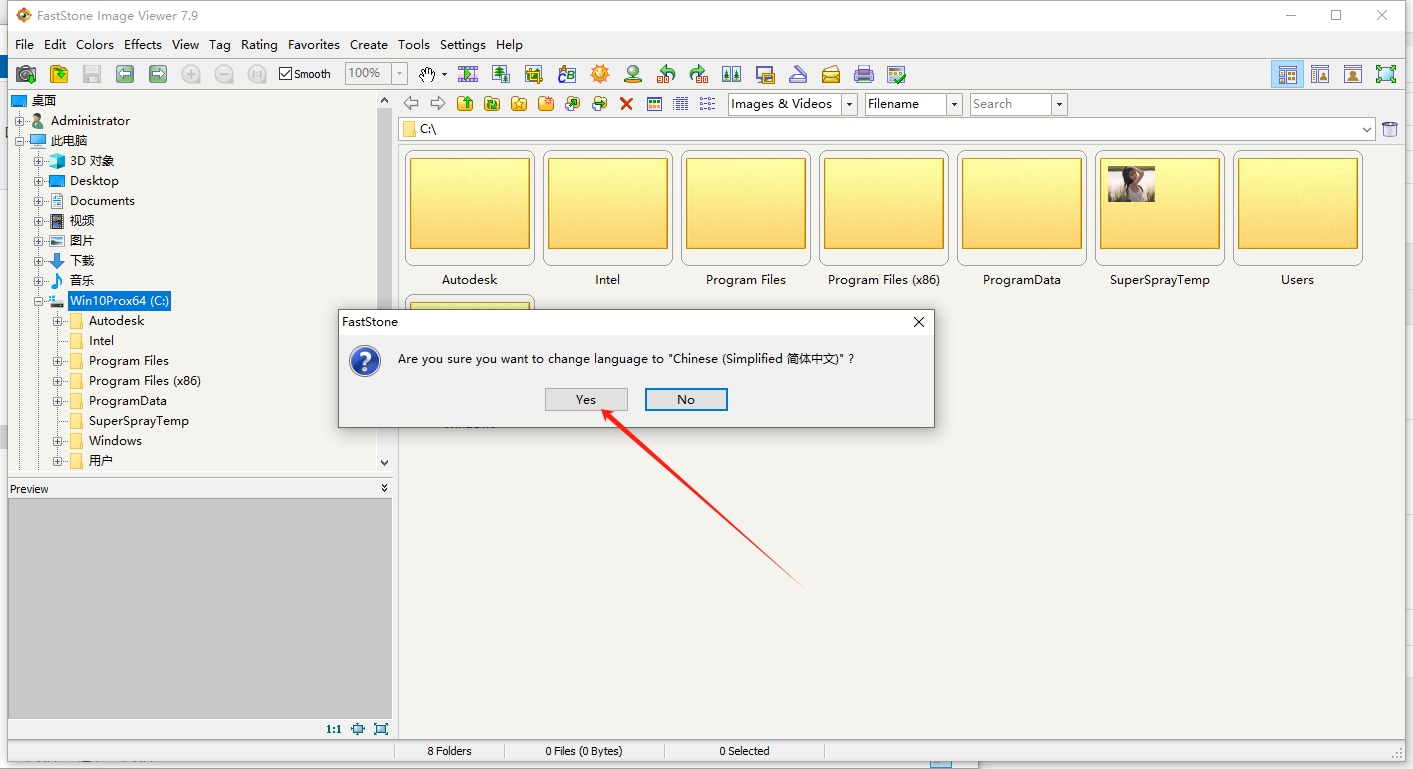
Task: Switch to full screen green arrows icon
Action: point(1386,74)
